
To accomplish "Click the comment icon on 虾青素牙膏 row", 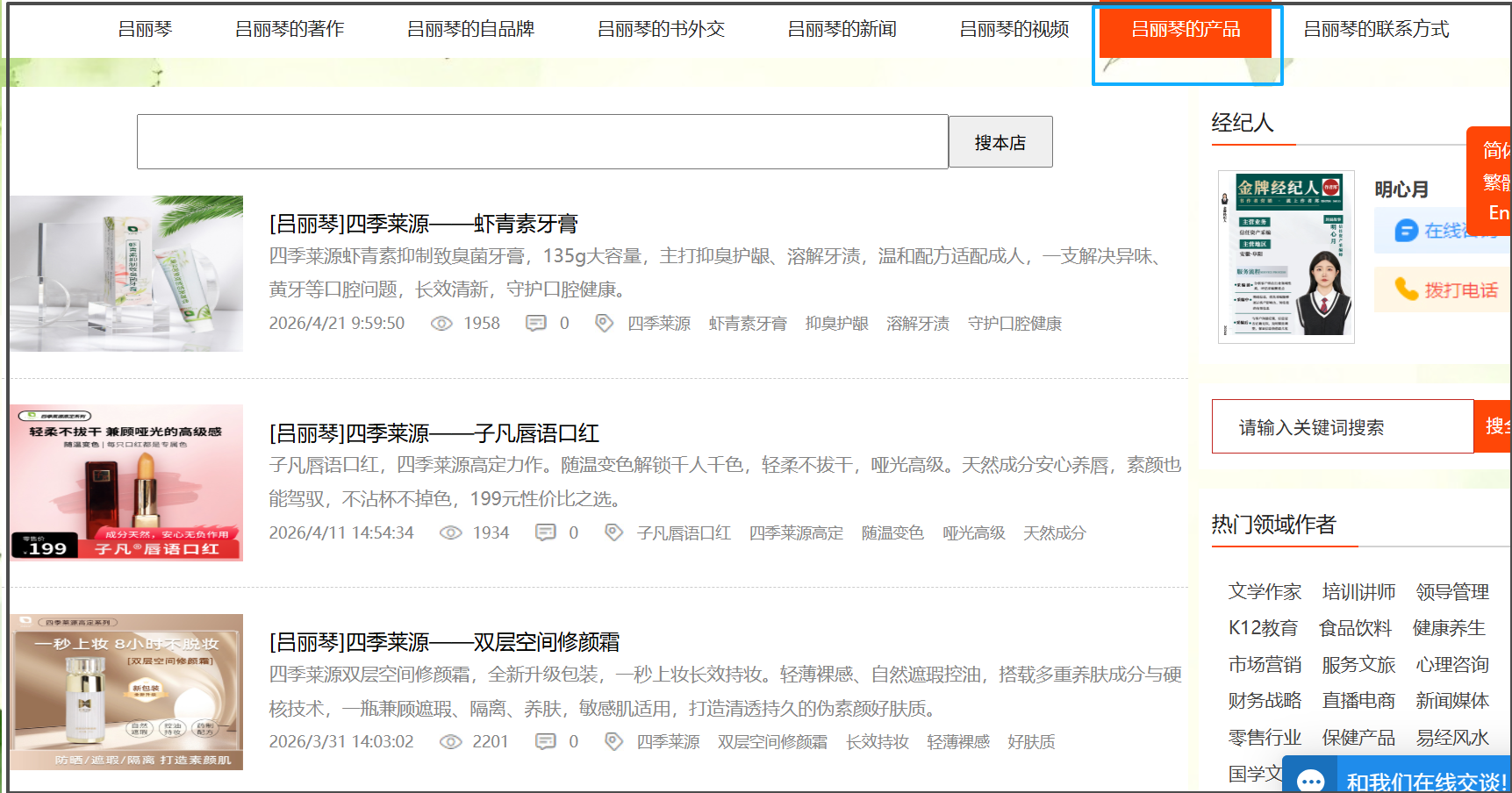I will point(535,324).
